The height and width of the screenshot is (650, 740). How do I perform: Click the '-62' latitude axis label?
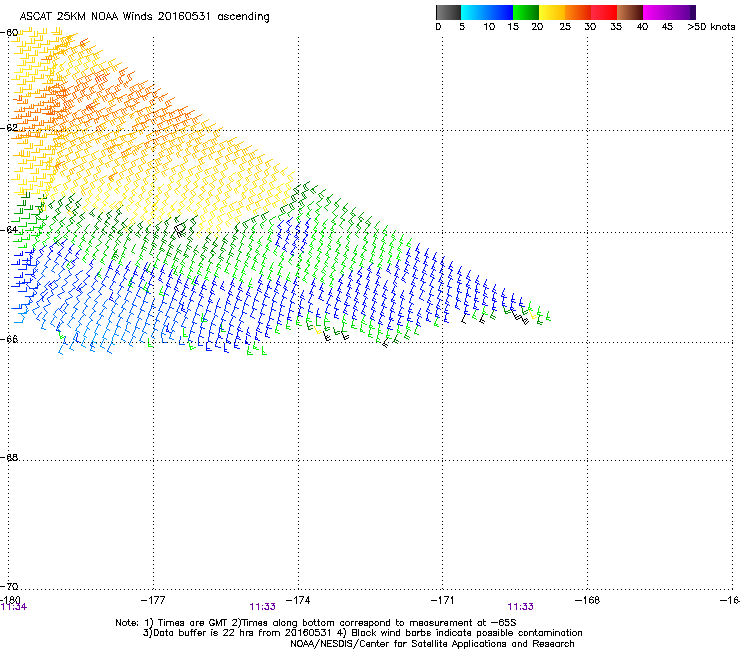9,128
